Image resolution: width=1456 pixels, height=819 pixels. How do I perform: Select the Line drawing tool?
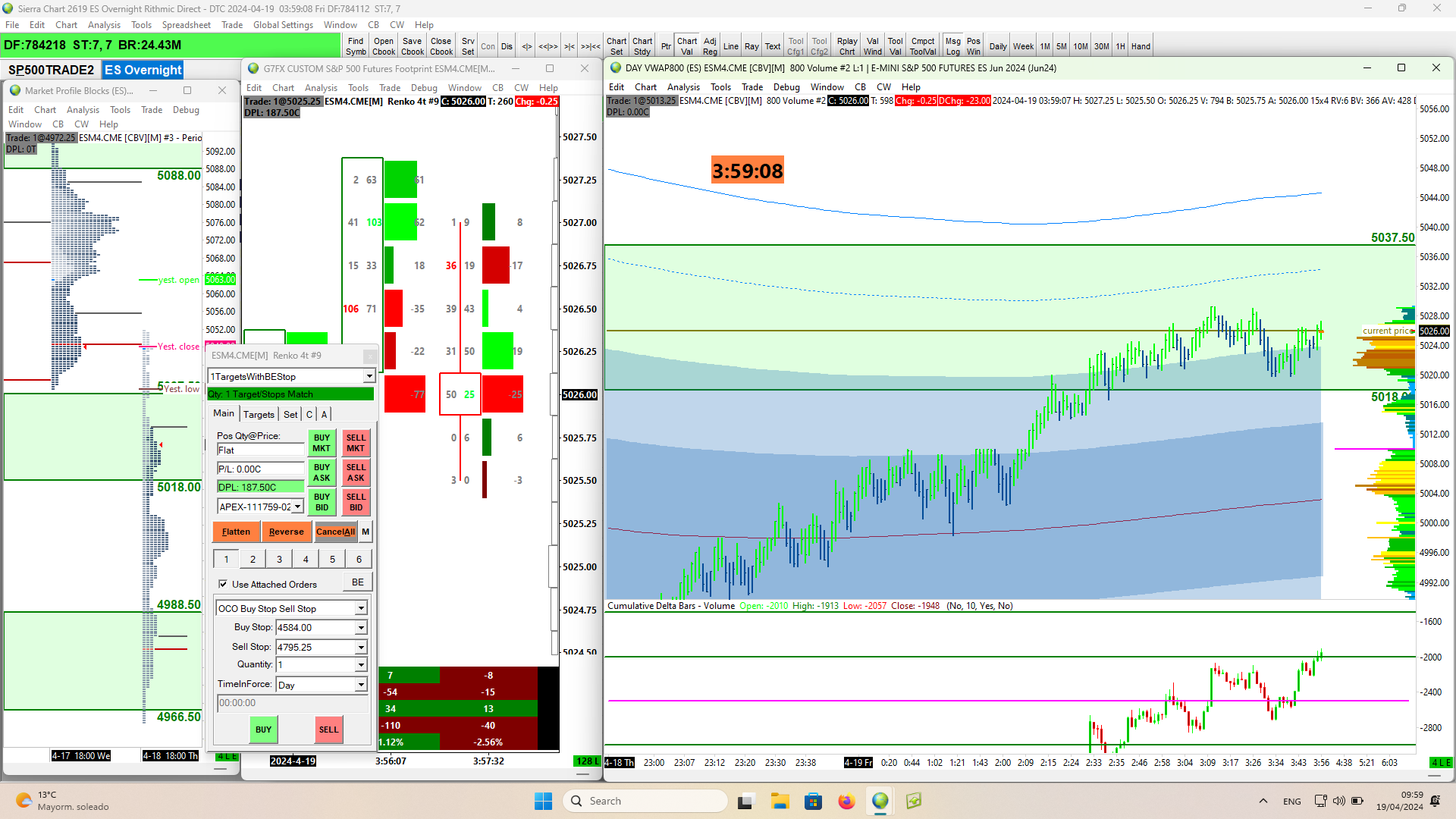730,46
